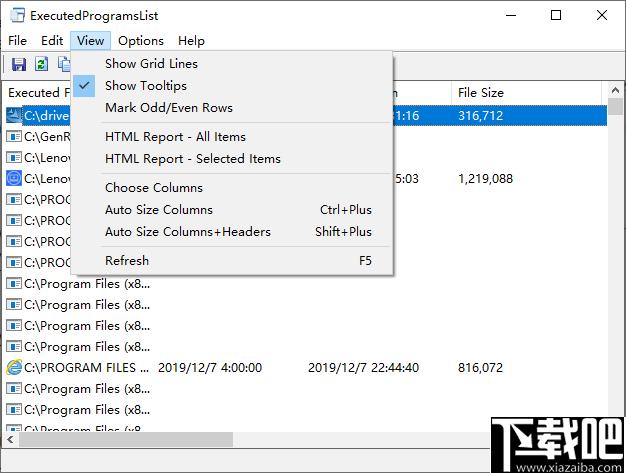Click the ExecutedProgramsList title bar icon
626x473 pixels.
17,15
